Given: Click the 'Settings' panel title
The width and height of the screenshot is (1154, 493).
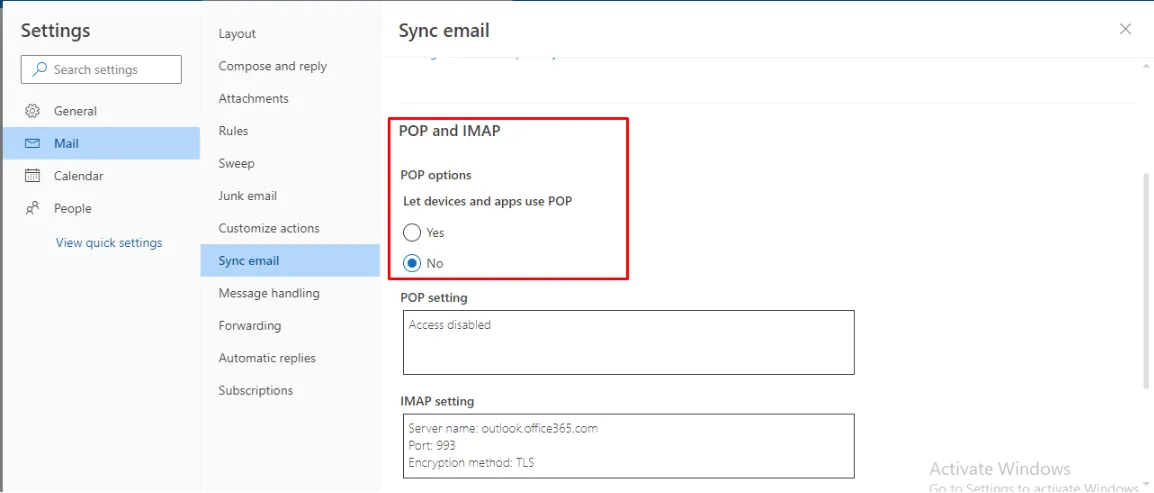Looking at the screenshot, I should click(x=55, y=31).
